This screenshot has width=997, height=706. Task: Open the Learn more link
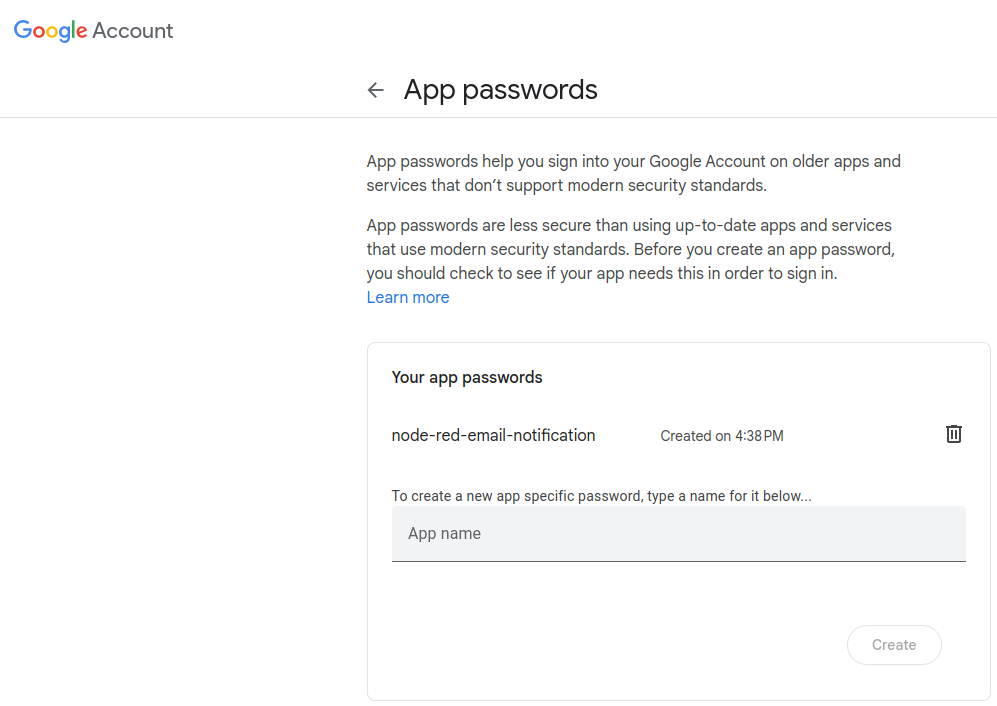tap(408, 298)
